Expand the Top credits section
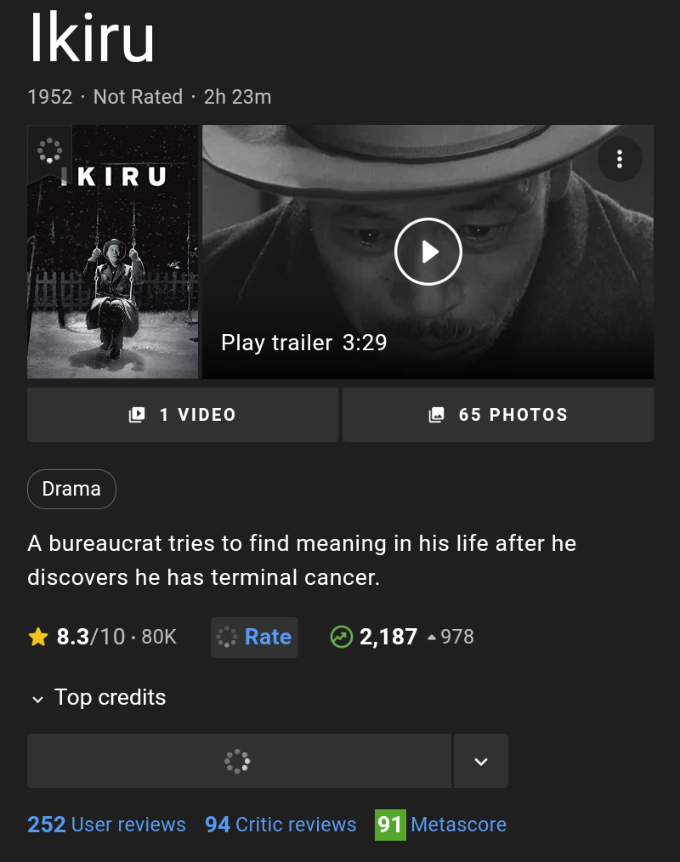Screen dimensions: 680x862 (x=98, y=698)
